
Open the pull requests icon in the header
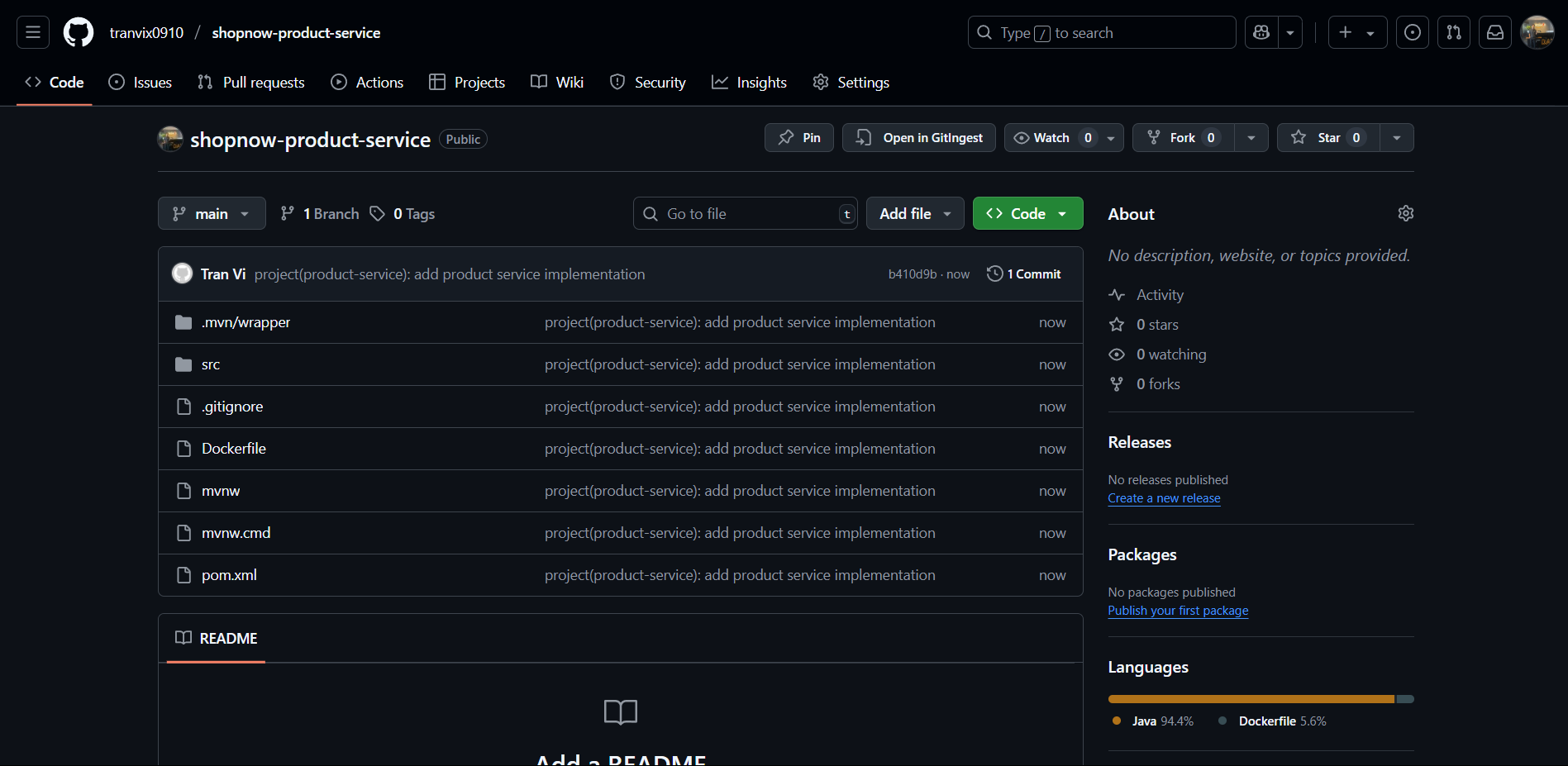click(x=1454, y=31)
